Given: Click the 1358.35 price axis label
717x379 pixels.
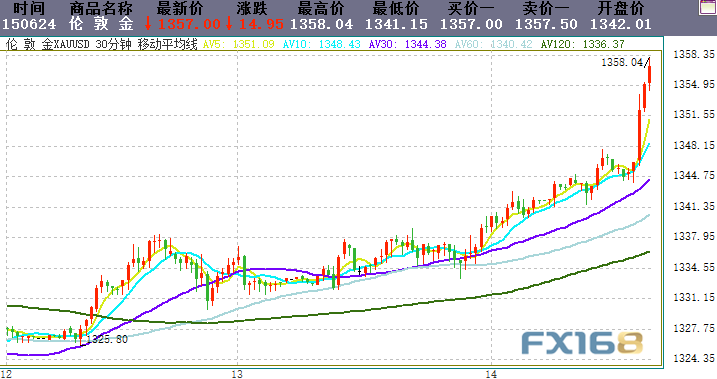Looking at the screenshot, I should pos(693,54).
